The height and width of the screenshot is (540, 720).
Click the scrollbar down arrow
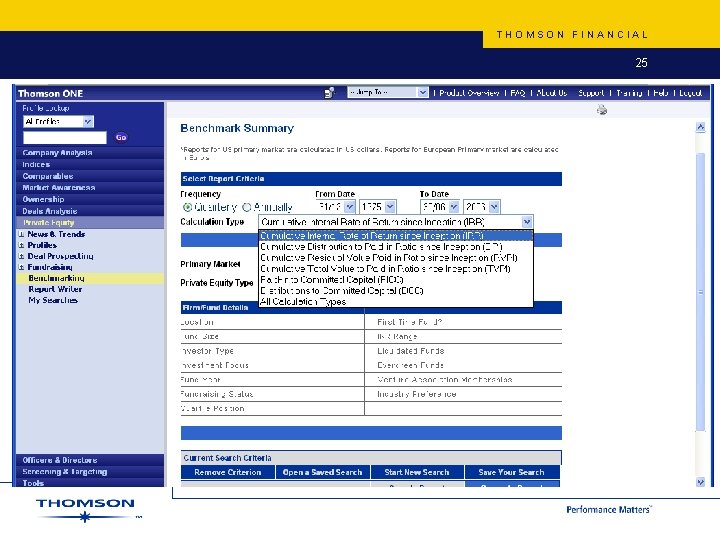(x=700, y=482)
